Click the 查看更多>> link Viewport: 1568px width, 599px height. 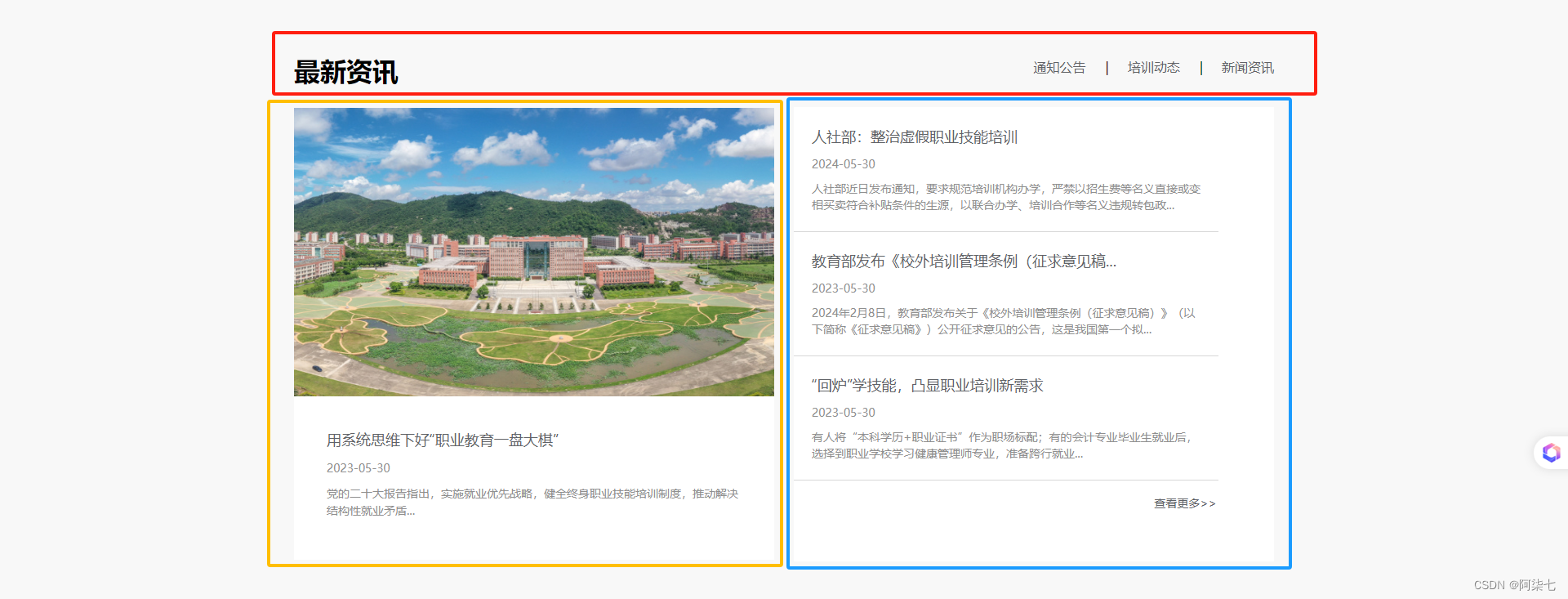click(1184, 503)
